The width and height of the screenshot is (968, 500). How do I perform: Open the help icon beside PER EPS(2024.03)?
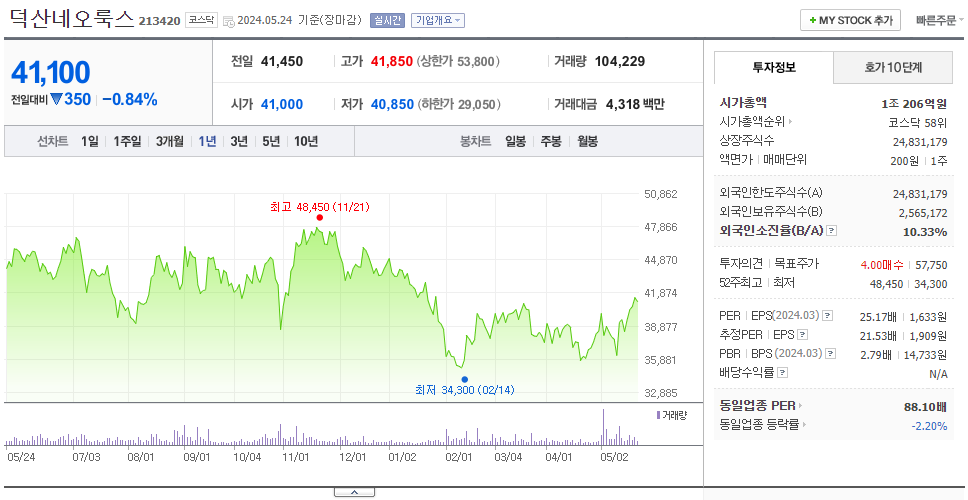(x=828, y=316)
